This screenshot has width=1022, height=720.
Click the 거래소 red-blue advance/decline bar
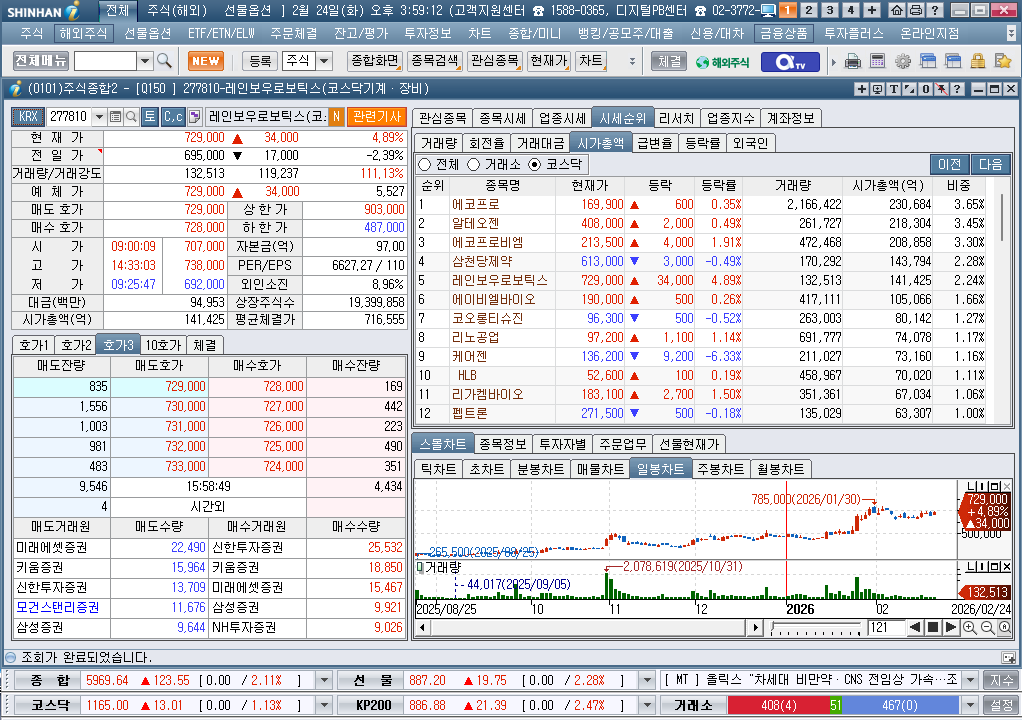click(843, 705)
